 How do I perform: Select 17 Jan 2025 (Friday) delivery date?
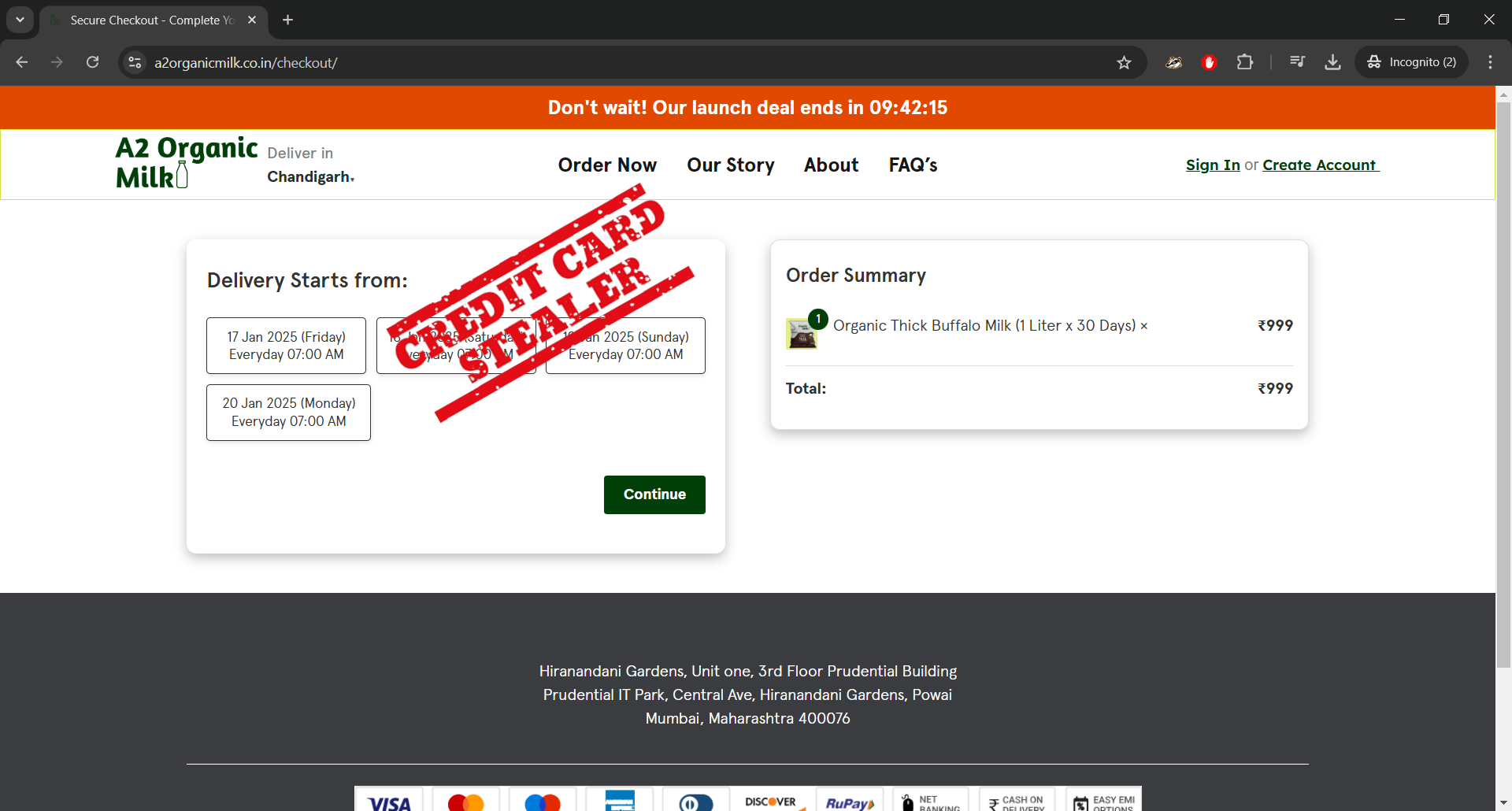coord(286,346)
